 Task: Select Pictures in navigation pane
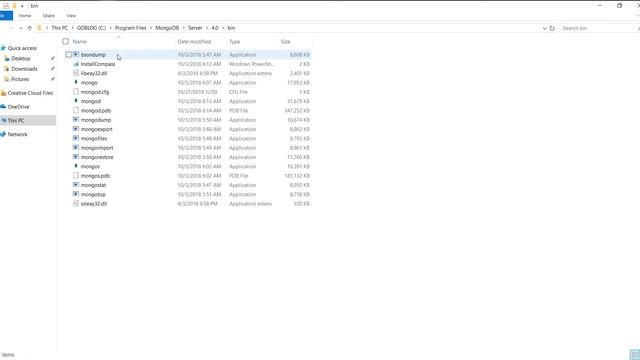tap(20, 79)
